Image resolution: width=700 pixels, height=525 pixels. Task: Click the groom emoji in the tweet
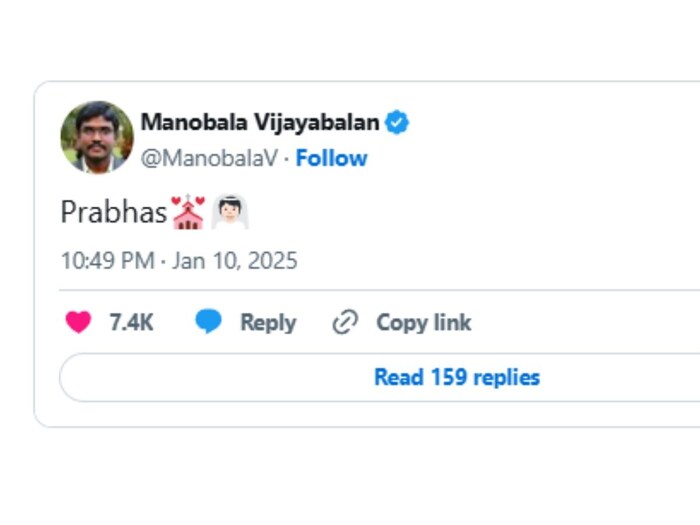229,212
